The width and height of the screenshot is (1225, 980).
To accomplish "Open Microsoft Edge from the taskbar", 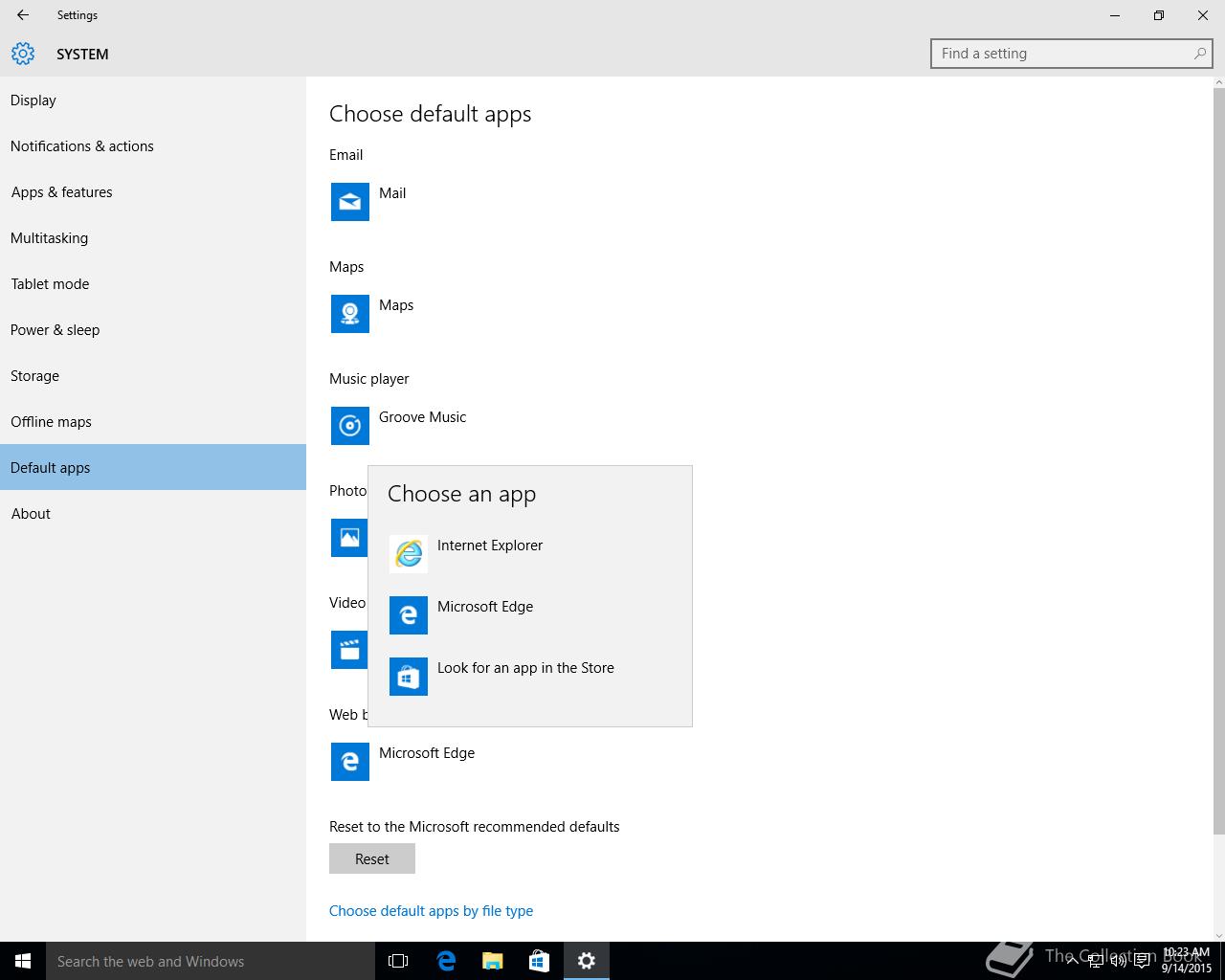I will coord(445,961).
